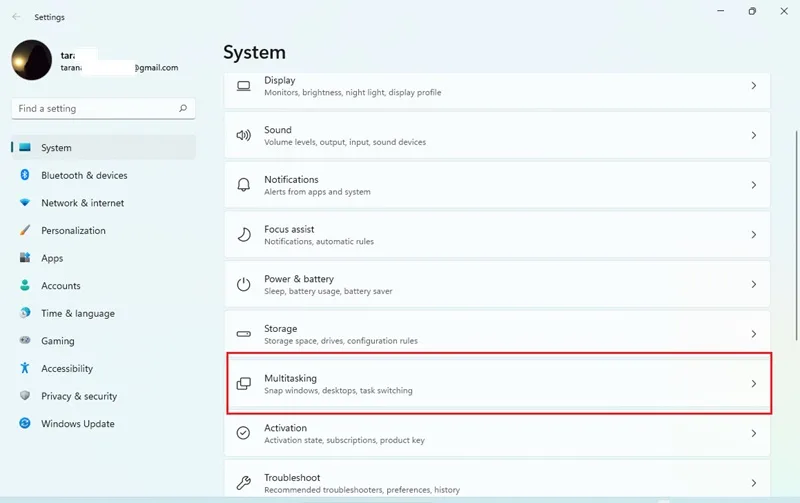800x503 pixels.
Task: Expand Display settings via its chevron
Action: tap(754, 86)
